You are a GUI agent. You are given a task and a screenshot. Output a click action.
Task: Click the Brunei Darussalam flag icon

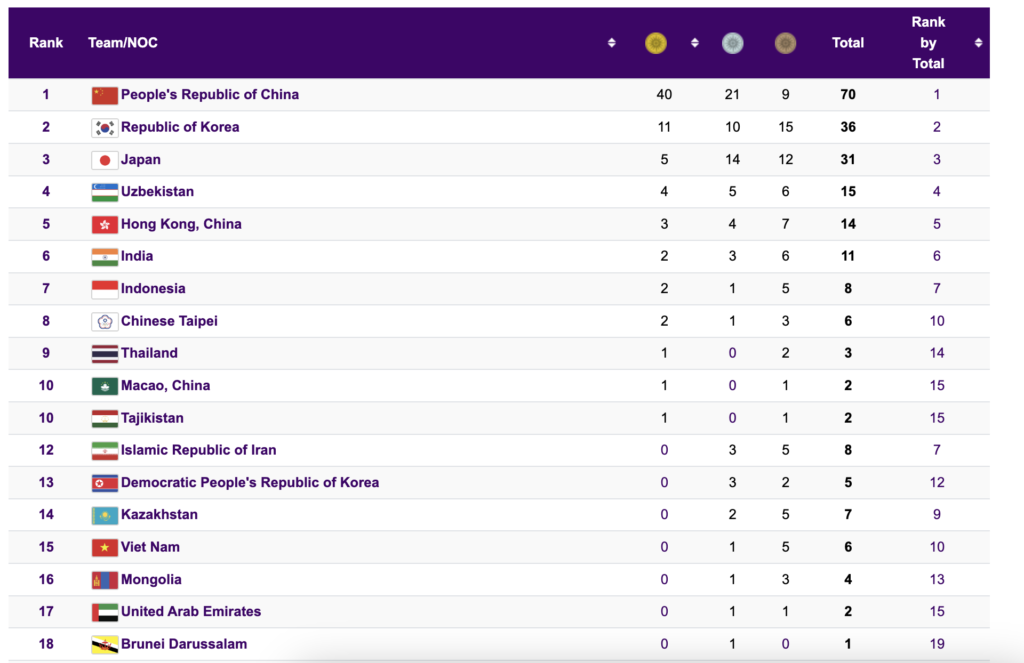click(x=104, y=644)
